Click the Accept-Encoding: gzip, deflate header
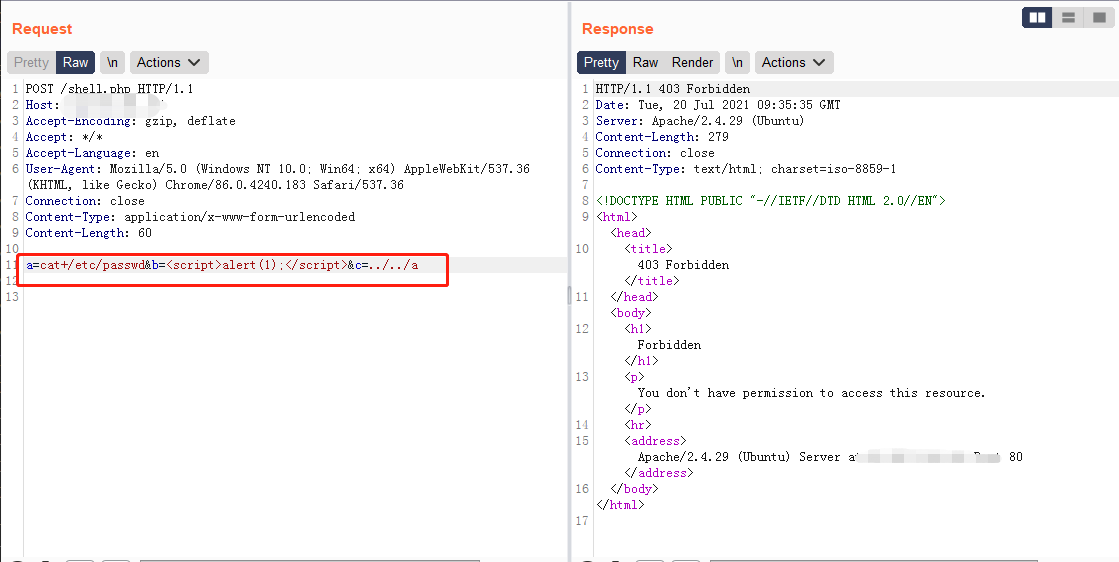1119x562 pixels. 131,121
